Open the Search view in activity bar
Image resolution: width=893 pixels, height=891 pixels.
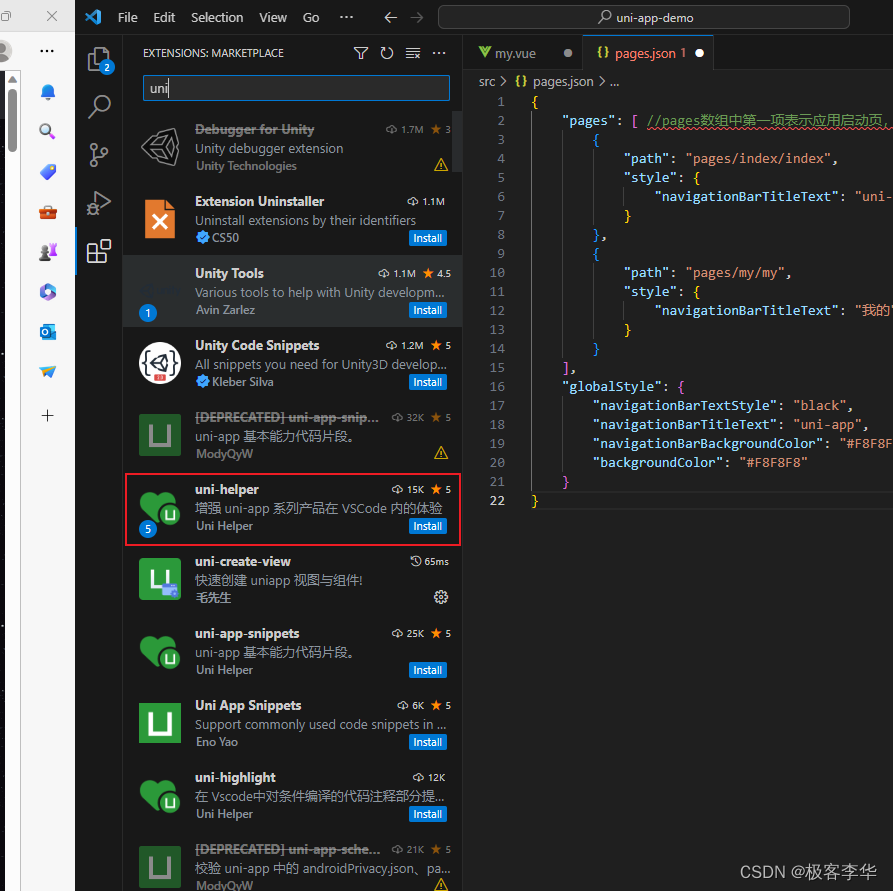click(x=99, y=106)
